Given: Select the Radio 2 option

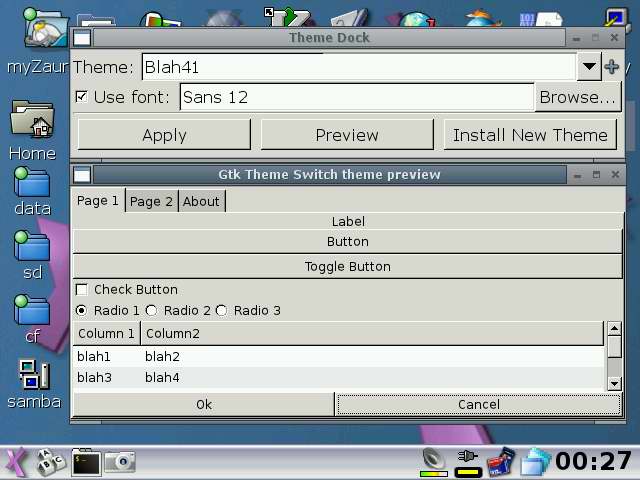Looking at the screenshot, I should [x=152, y=311].
